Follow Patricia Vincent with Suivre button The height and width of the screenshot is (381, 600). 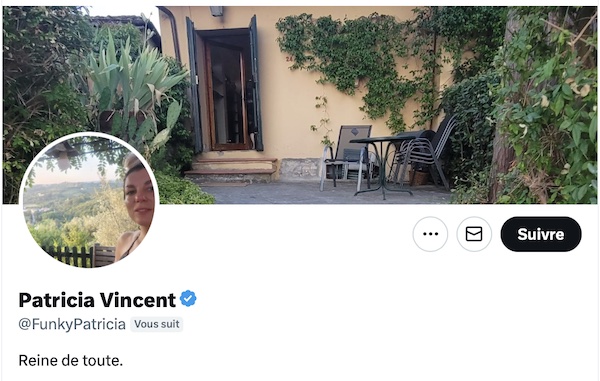pos(541,234)
